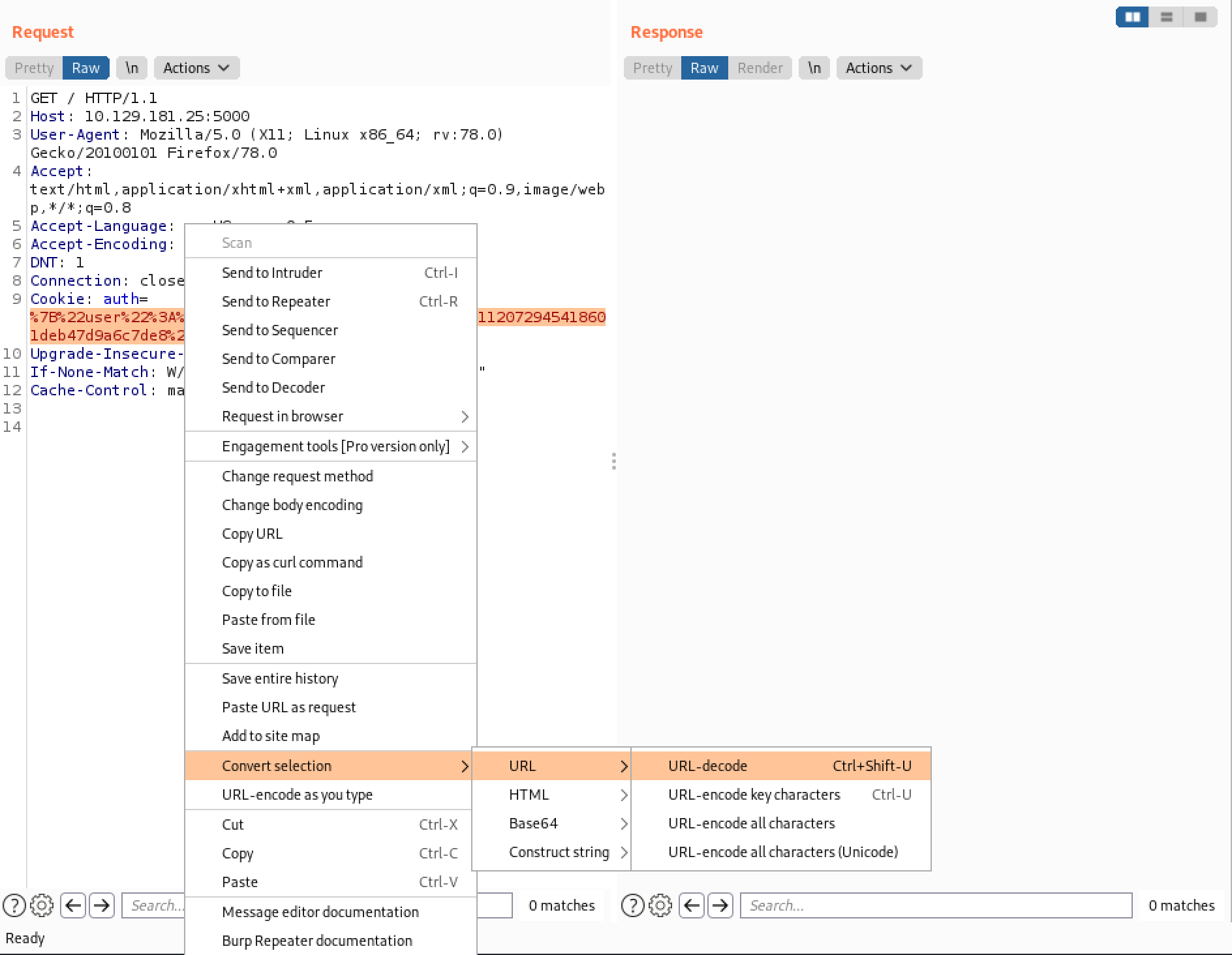Click the 'DNT: 1' header line
This screenshot has width=1232, height=955.
point(57,262)
